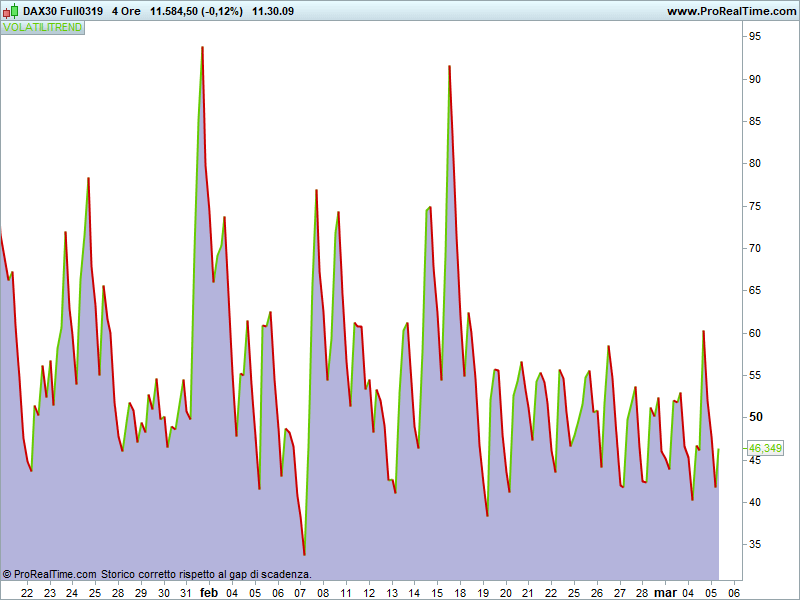Click the '4 Ore' timeframe label
This screenshot has height=600, width=800.
click(126, 11)
